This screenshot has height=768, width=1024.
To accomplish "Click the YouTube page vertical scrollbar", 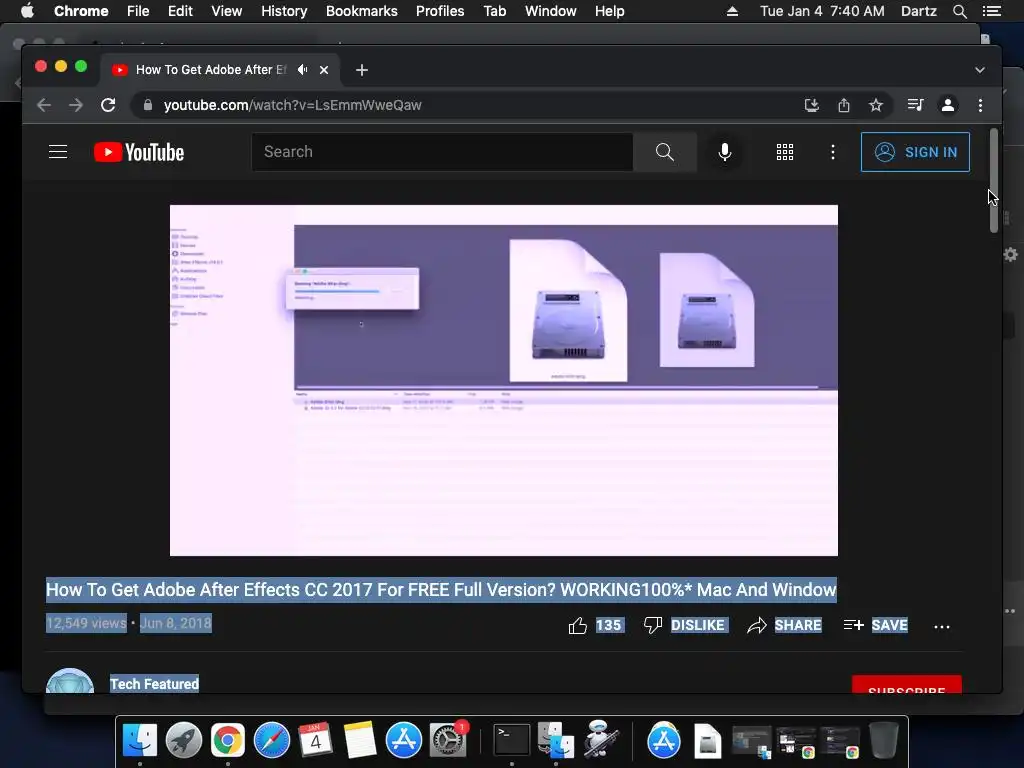I will pos(994,180).
